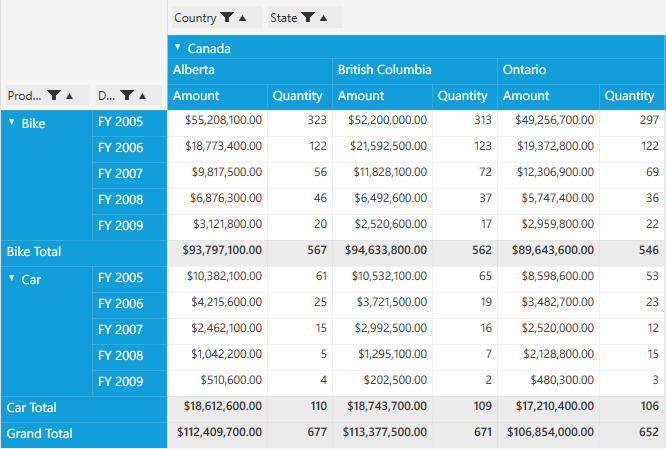
Task: Open the Country field filter icon
Action: [x=227, y=17]
